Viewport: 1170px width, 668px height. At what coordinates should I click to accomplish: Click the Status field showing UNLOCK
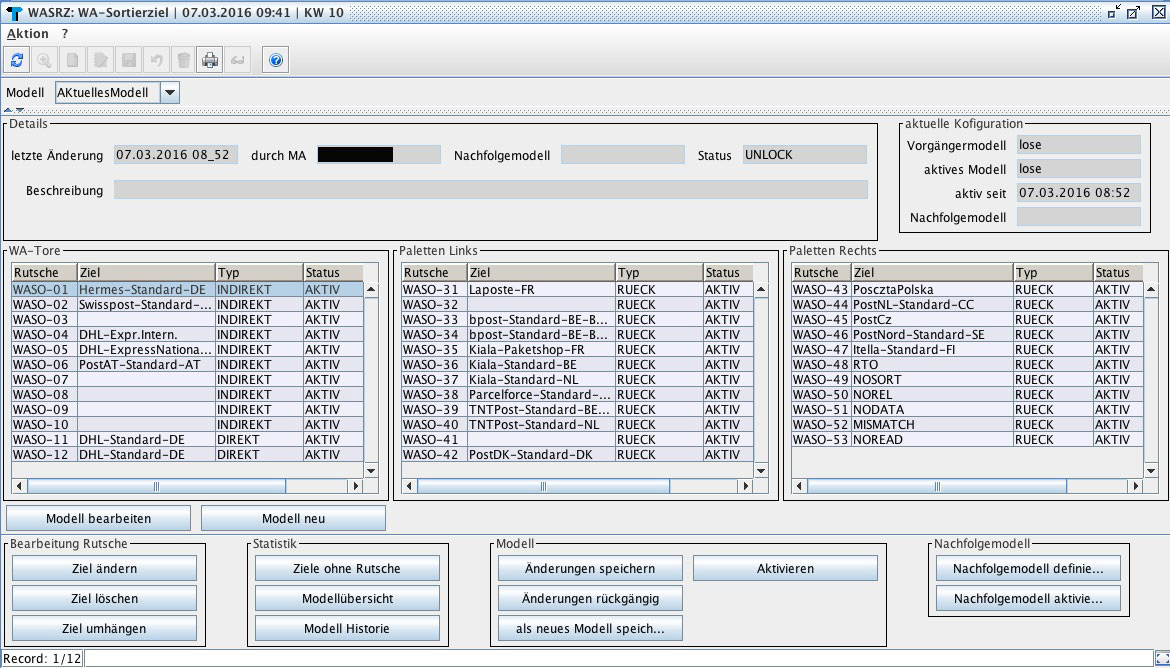click(805, 154)
